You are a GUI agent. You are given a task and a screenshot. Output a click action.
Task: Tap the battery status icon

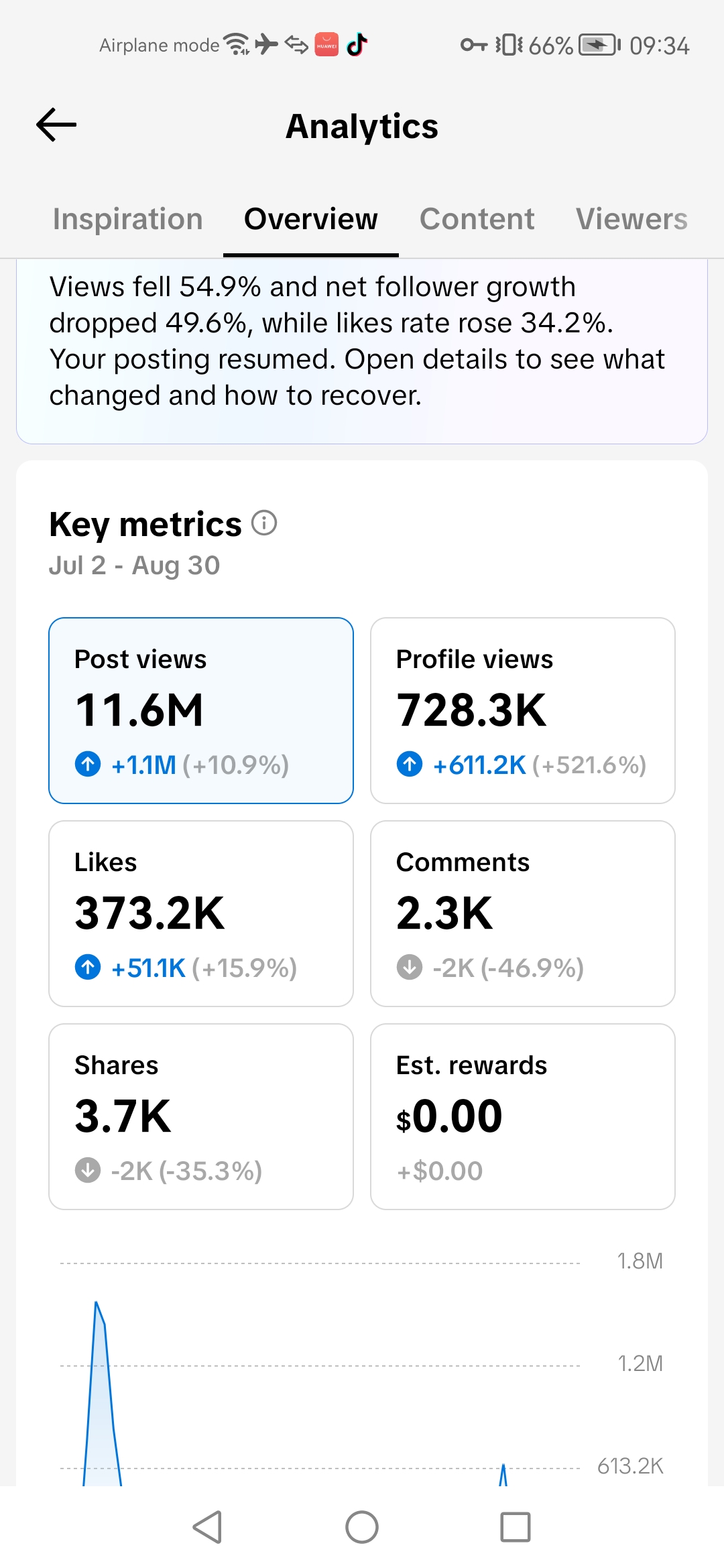click(600, 45)
